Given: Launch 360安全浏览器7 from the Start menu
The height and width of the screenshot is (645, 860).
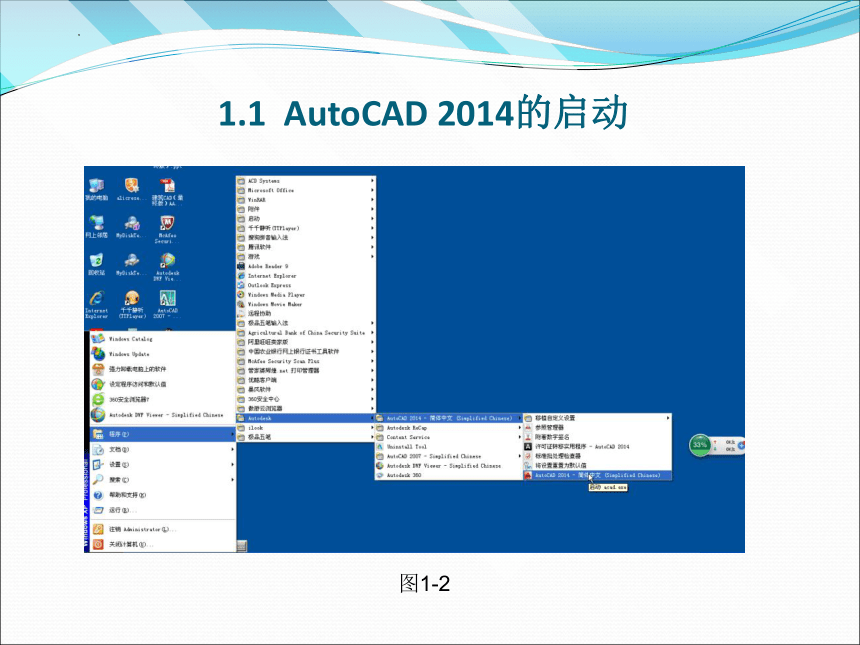Looking at the screenshot, I should [x=163, y=400].
